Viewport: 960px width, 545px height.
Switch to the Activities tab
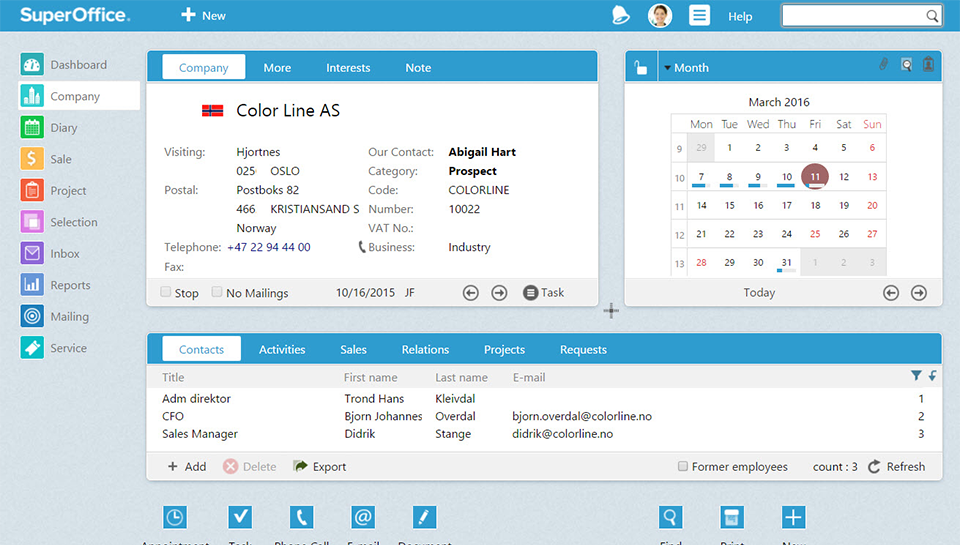click(282, 350)
